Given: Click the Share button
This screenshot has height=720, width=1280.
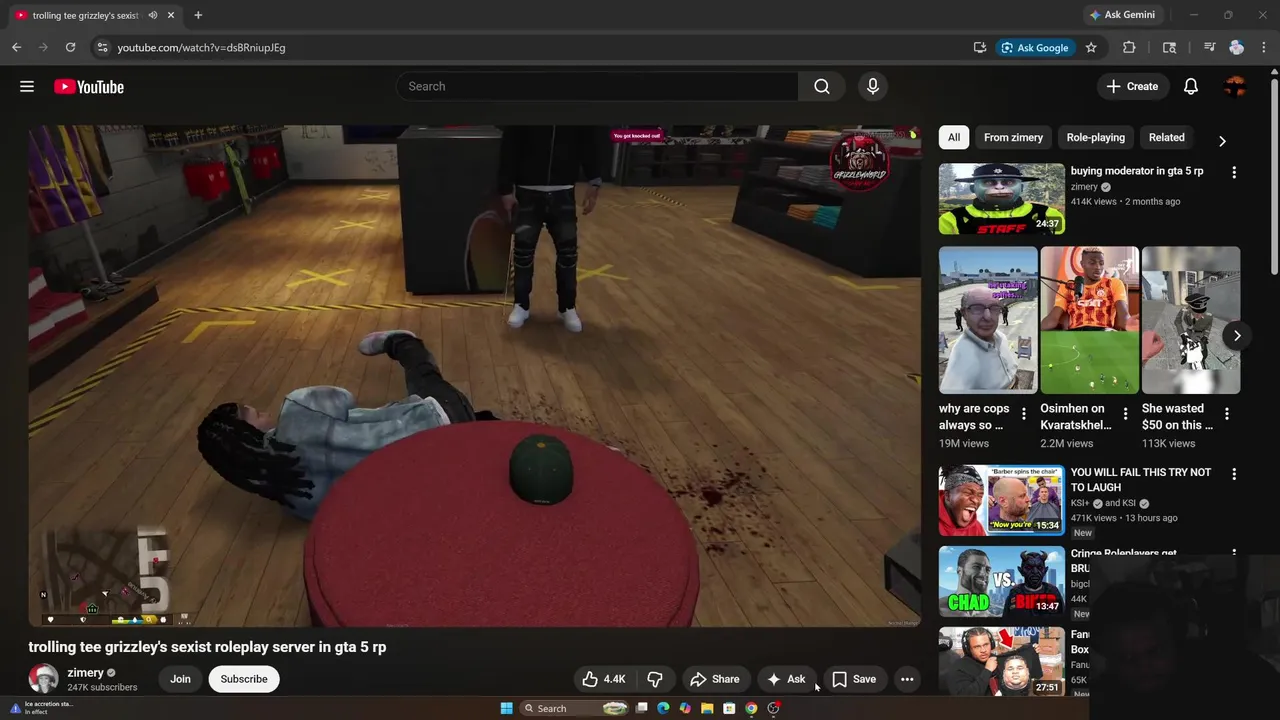Looking at the screenshot, I should [714, 679].
